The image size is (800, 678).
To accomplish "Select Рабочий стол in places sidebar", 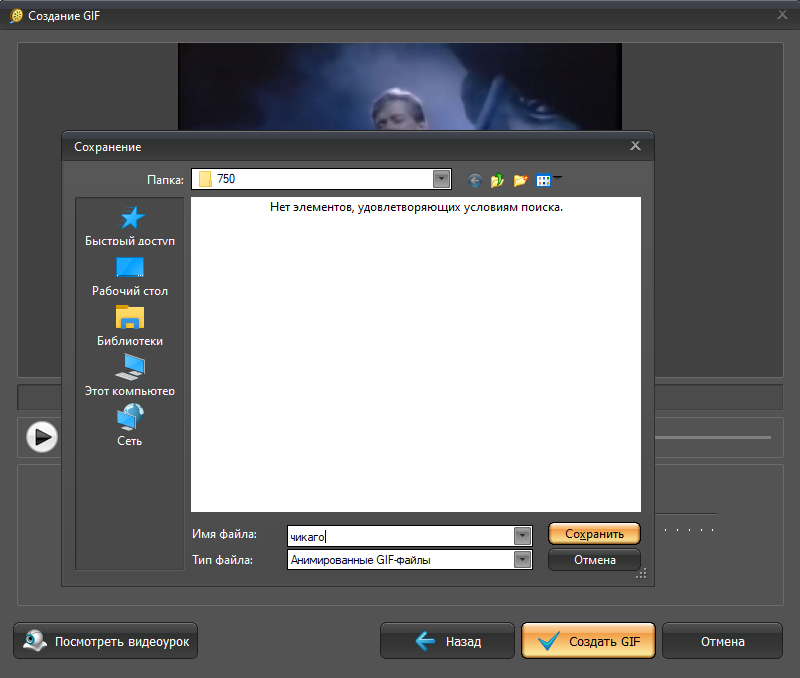I will click(130, 277).
